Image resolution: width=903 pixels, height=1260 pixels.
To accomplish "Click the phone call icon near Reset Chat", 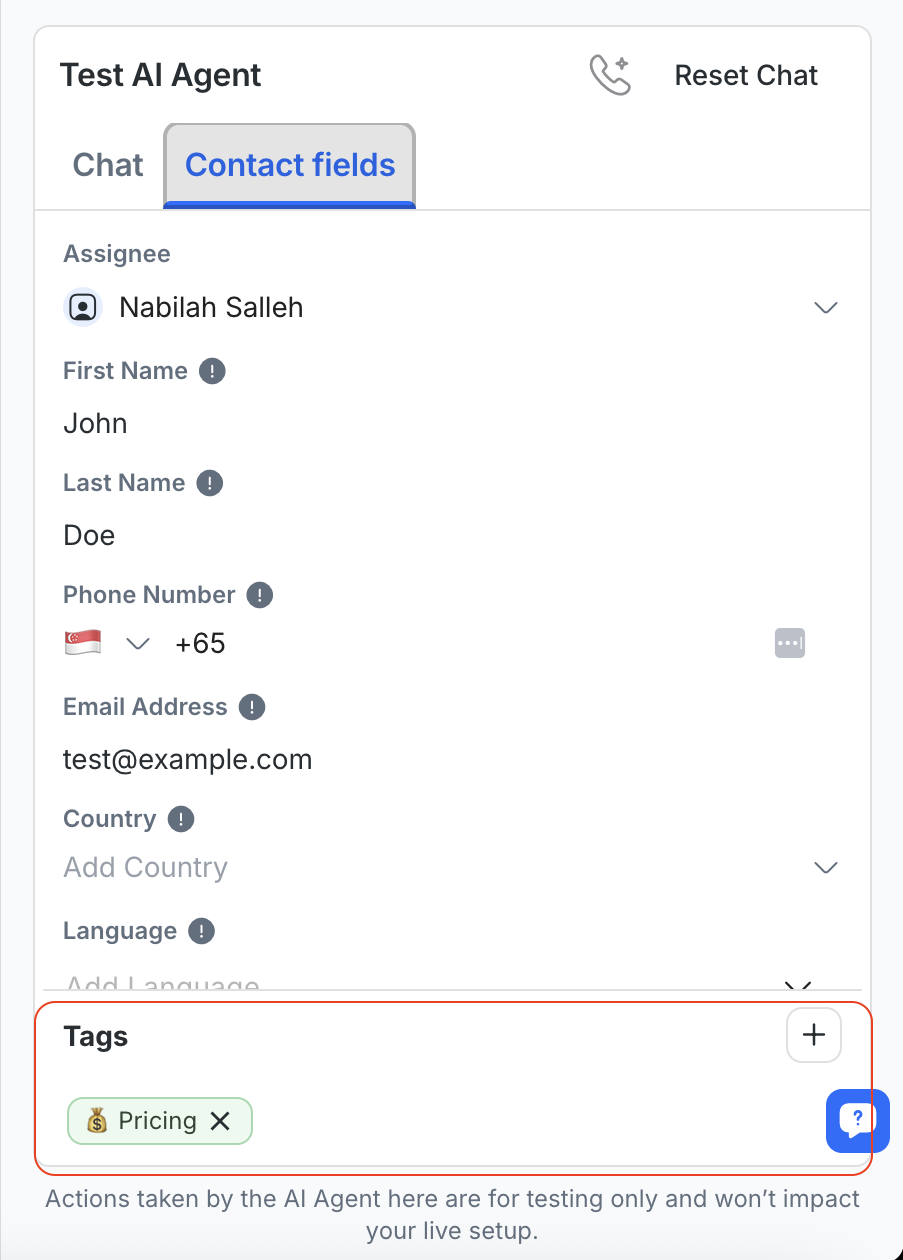I will coord(610,75).
